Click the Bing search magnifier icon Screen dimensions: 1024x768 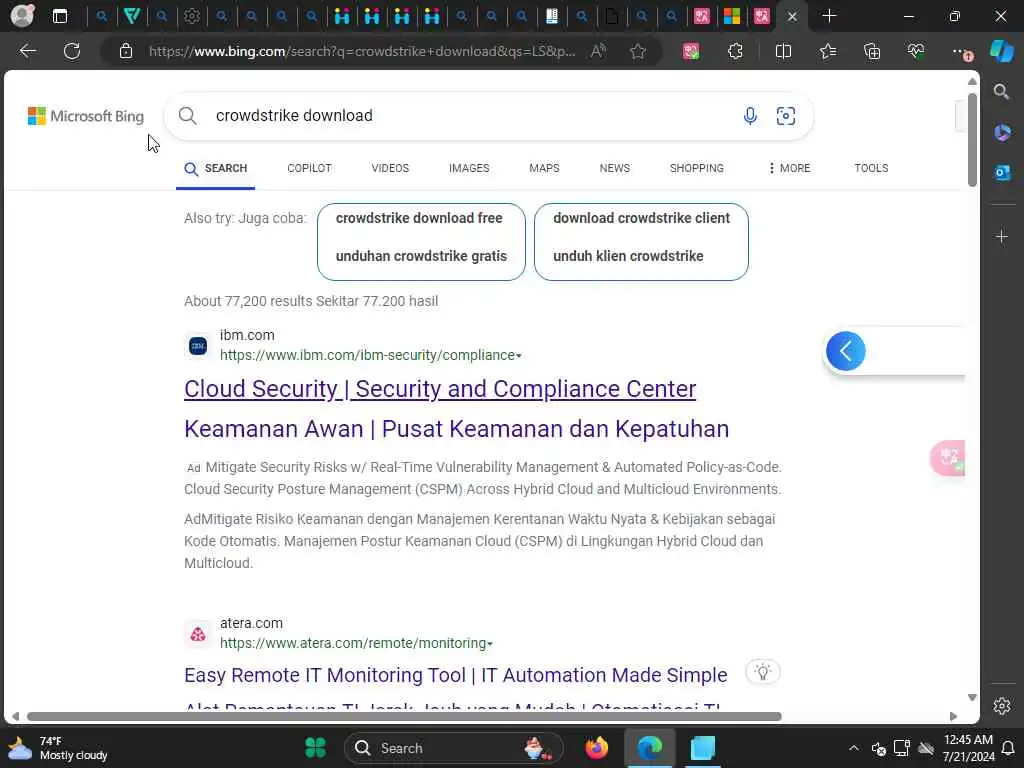(187, 116)
